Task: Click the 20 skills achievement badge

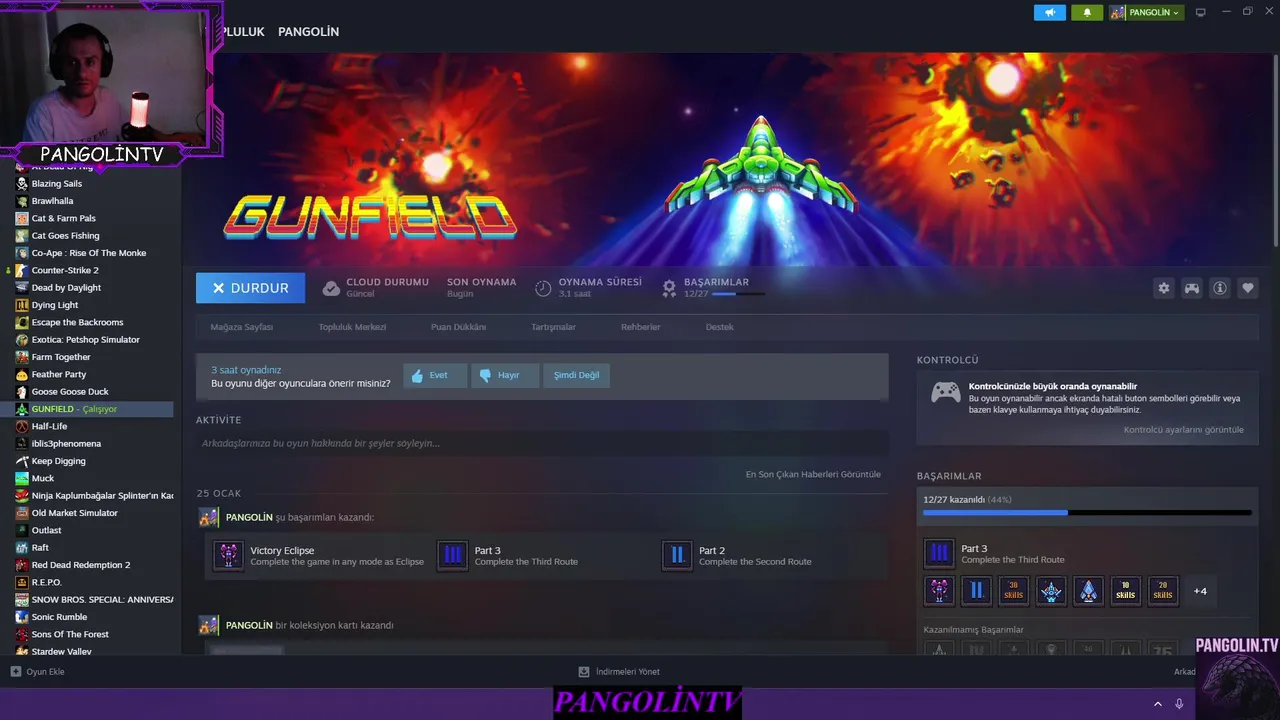Action: tap(1163, 591)
